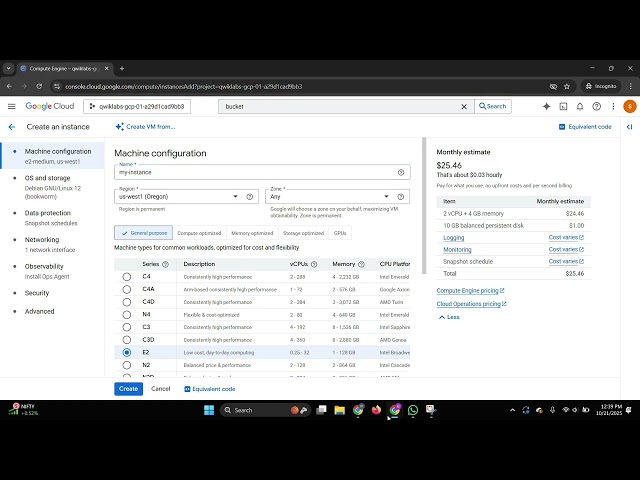The width and height of the screenshot is (640, 480).
Task: Switch to the Compute optimized tab
Action: pos(199,233)
